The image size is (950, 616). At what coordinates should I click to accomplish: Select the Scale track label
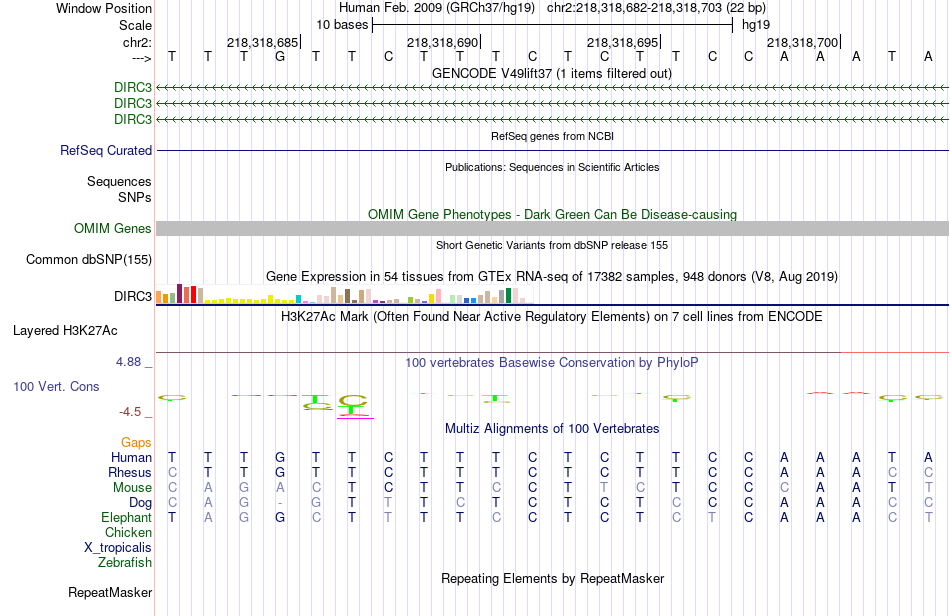point(135,25)
